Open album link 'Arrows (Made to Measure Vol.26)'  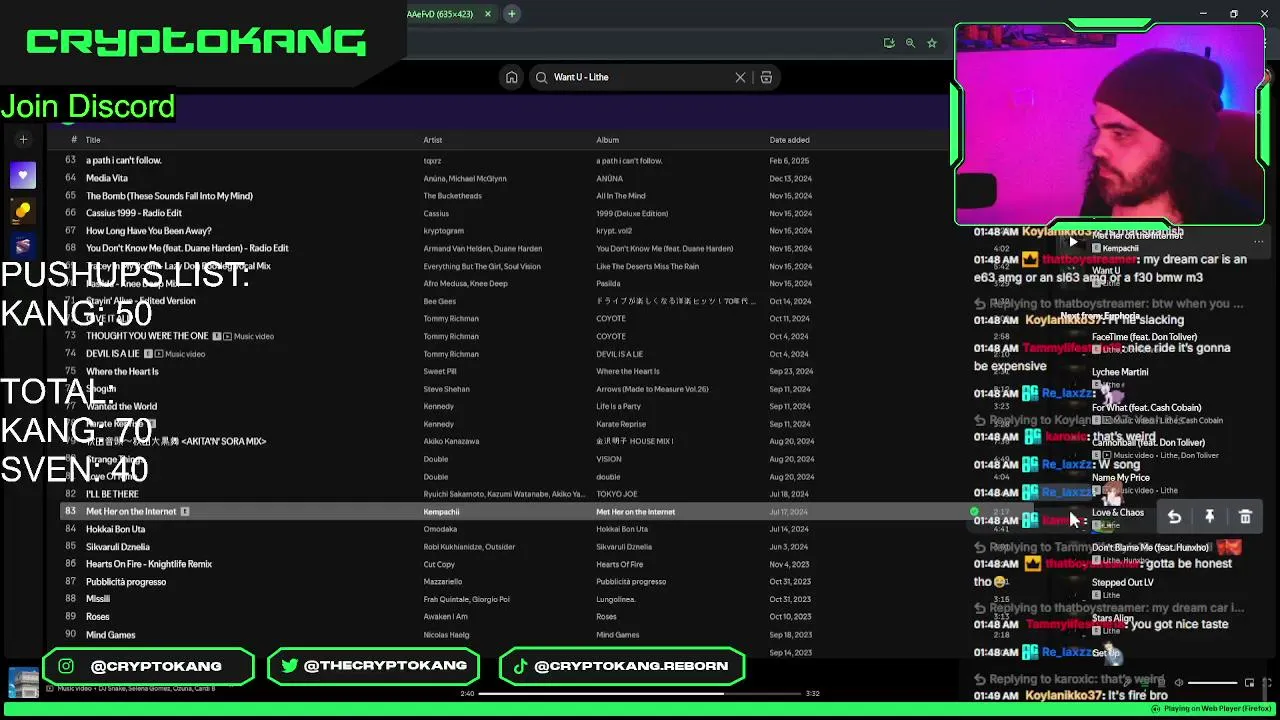pyautogui.click(x=652, y=389)
